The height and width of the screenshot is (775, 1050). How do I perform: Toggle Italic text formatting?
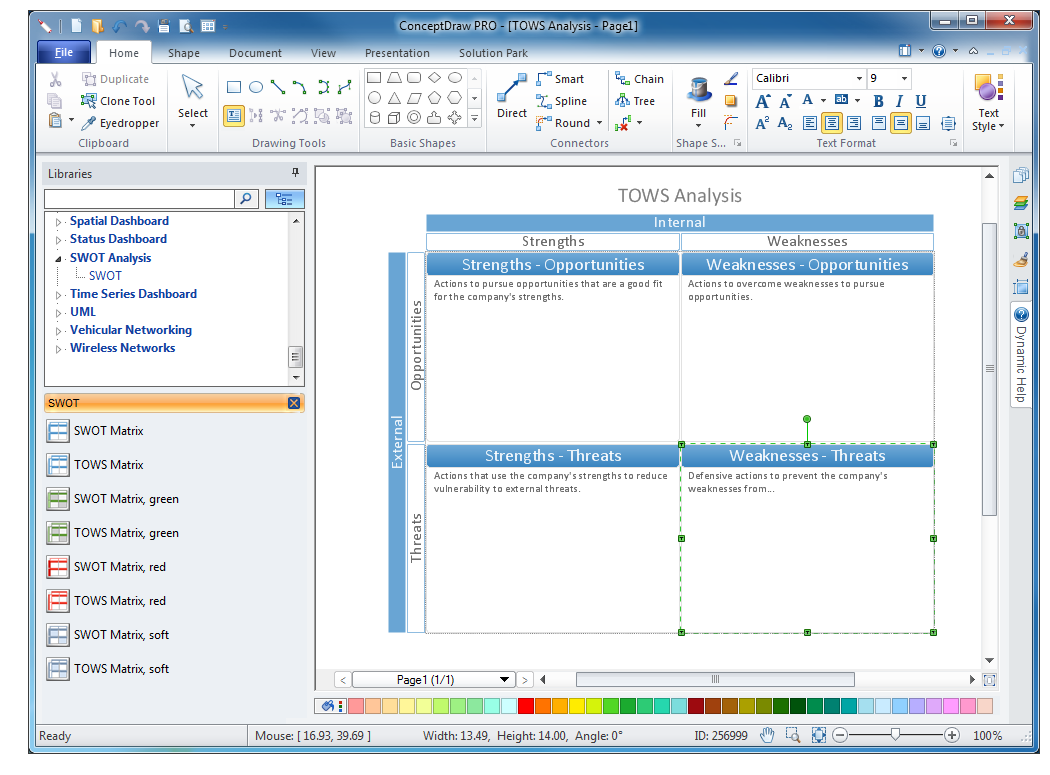[899, 101]
